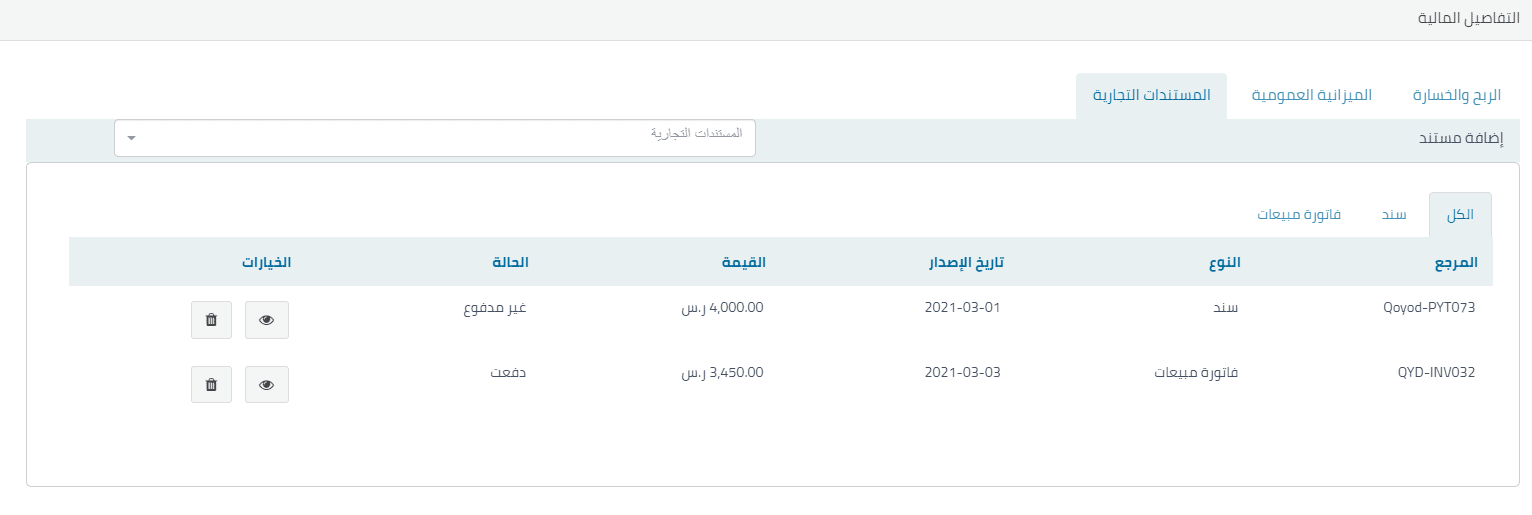Click the غير مدفوع status cell

tap(494, 307)
